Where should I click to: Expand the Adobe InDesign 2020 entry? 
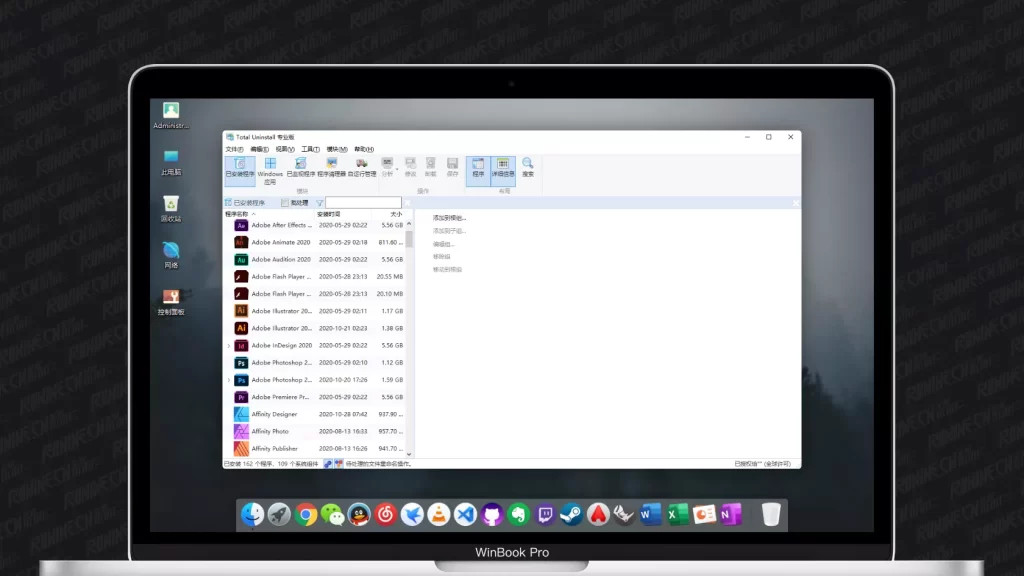pos(229,345)
